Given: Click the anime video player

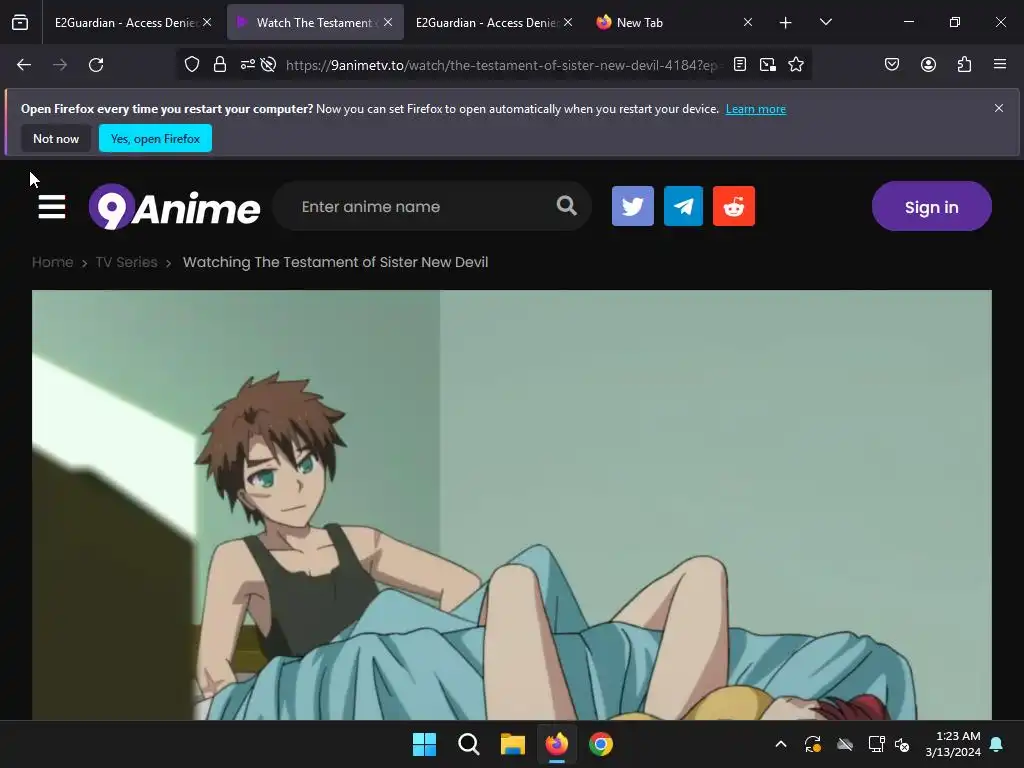Looking at the screenshot, I should [511, 505].
